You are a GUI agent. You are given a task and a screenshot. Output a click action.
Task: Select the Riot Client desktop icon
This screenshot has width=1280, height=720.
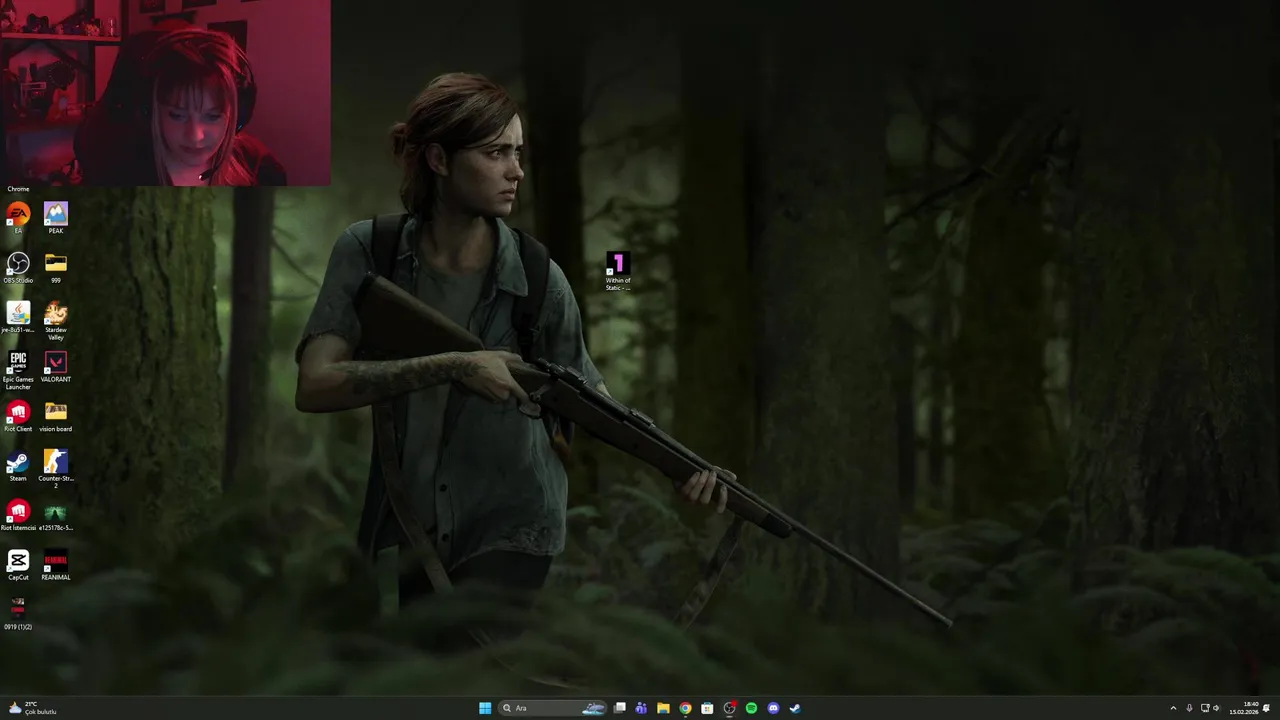[18, 415]
